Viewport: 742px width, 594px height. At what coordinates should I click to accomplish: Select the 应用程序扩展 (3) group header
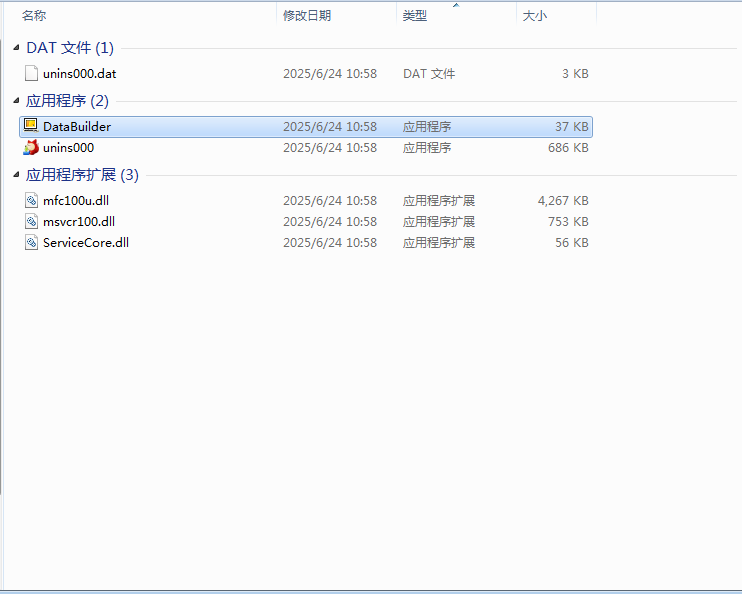click(82, 175)
